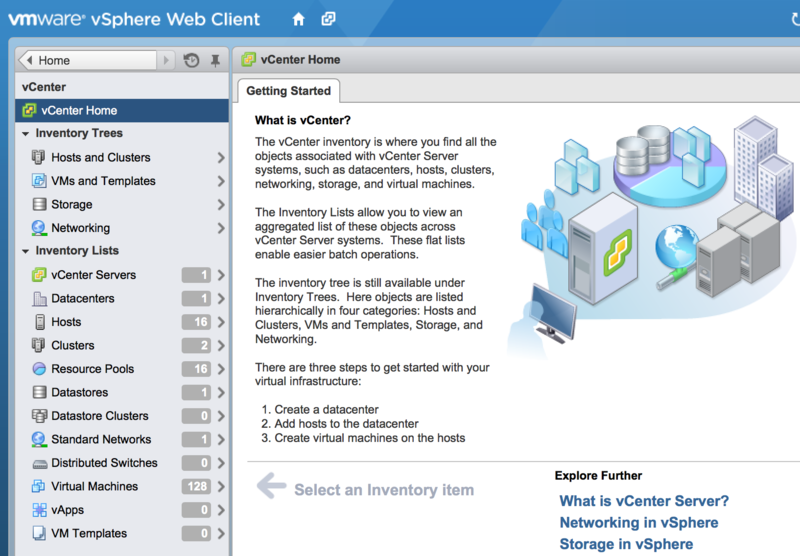
Task: Click the vCenter Home title bar icon
Action: coord(248,60)
